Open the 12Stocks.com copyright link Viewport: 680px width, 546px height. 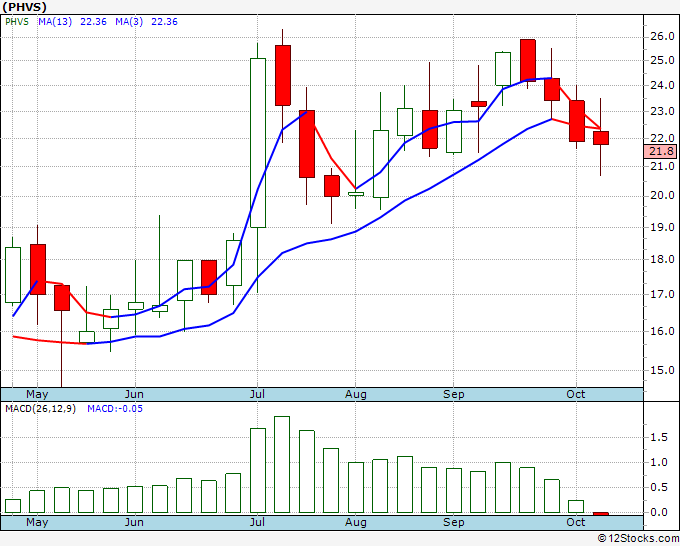pyautogui.click(x=638, y=538)
